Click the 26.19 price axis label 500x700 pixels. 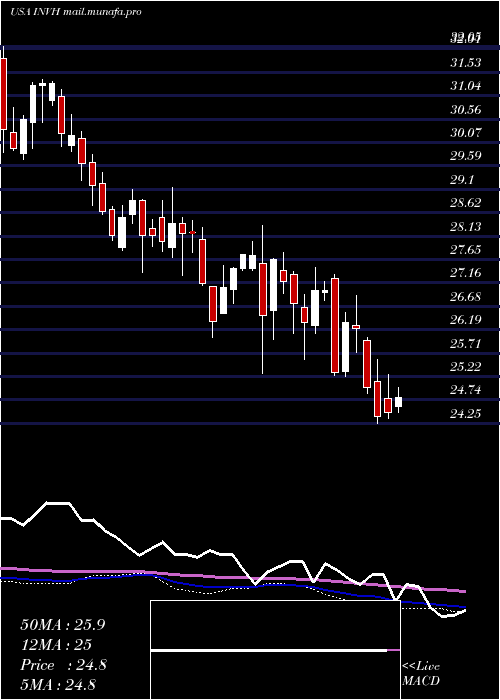click(x=466, y=320)
